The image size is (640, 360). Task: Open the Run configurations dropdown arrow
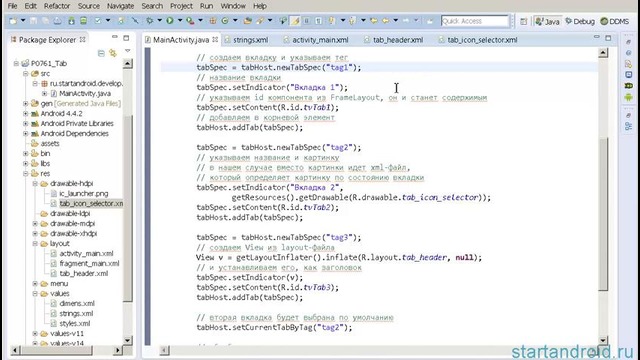[180, 21]
